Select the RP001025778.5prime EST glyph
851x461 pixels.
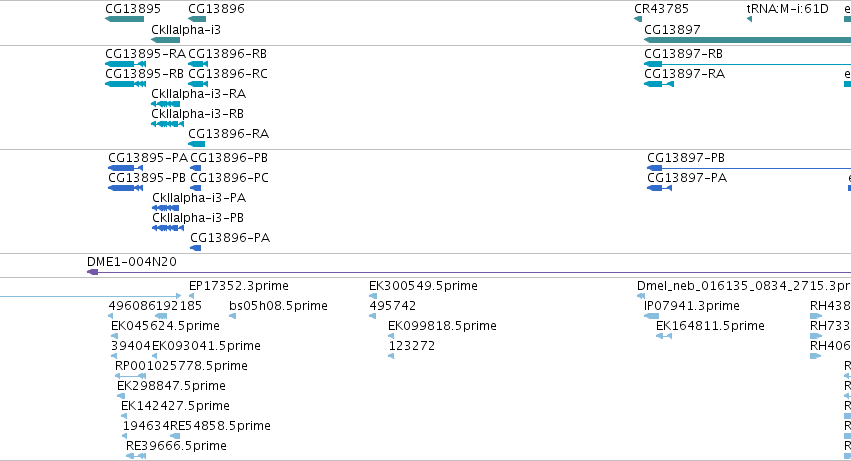coord(130,376)
